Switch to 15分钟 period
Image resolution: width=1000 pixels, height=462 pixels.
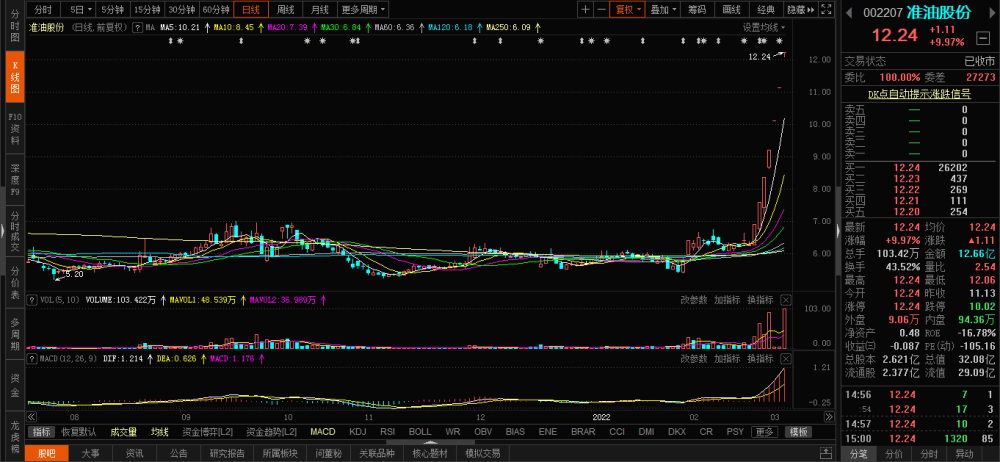click(147, 10)
